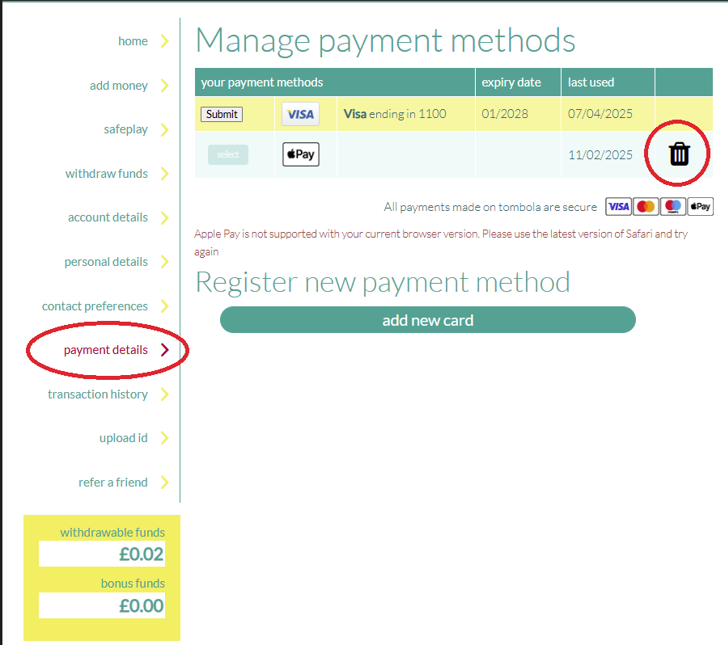Click the Visa ending in 1100 text
This screenshot has width=728, height=645.
395,114
